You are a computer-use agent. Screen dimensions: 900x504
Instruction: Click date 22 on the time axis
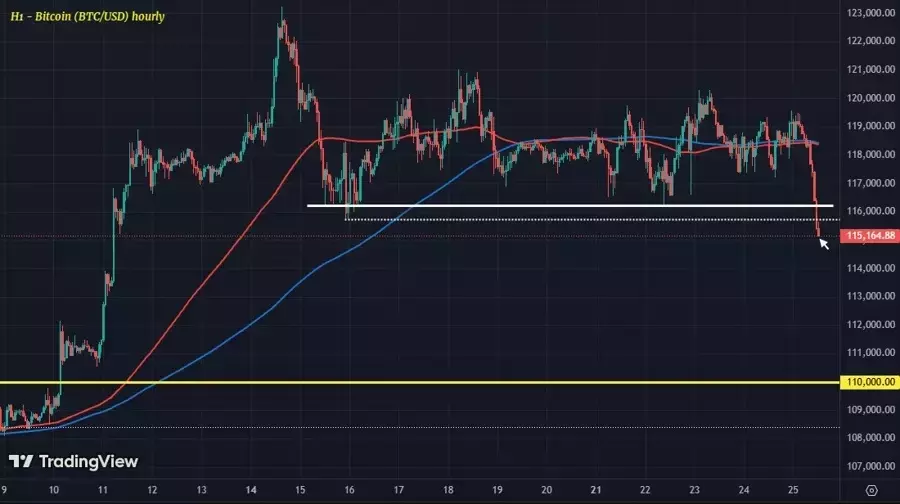point(645,491)
